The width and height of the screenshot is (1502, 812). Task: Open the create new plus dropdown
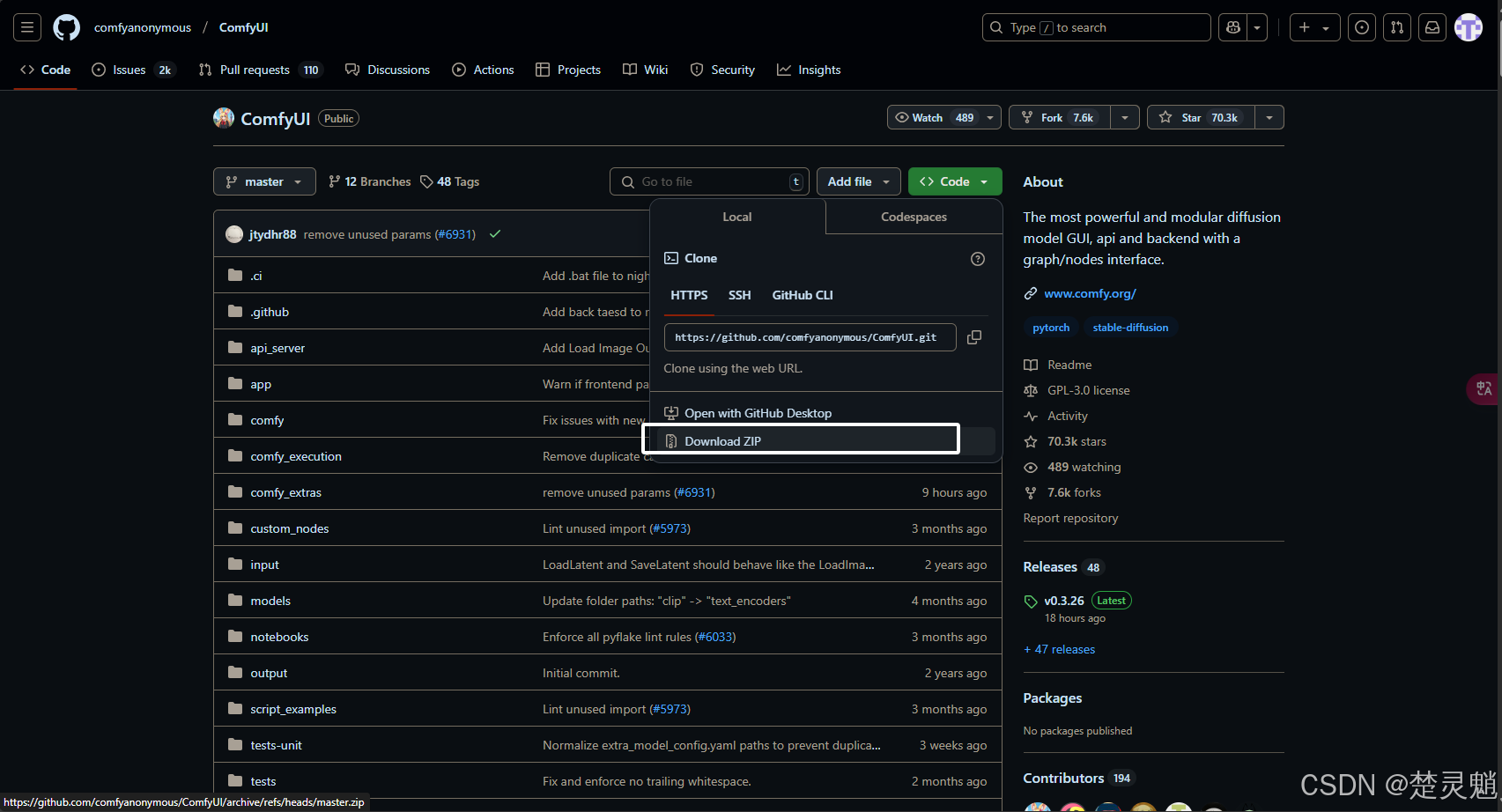tap(1314, 27)
